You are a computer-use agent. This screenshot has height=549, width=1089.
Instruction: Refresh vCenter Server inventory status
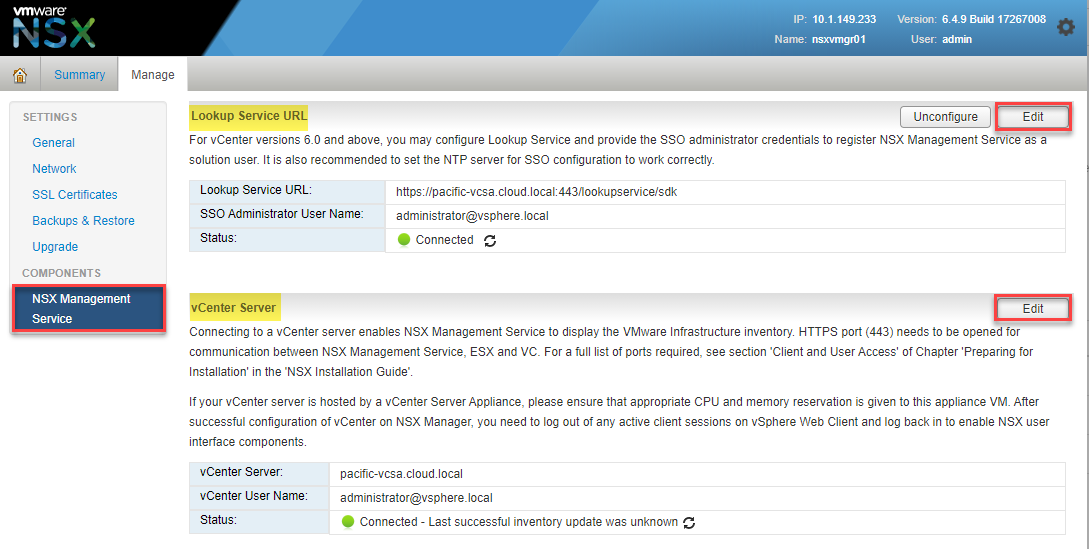[689, 523]
